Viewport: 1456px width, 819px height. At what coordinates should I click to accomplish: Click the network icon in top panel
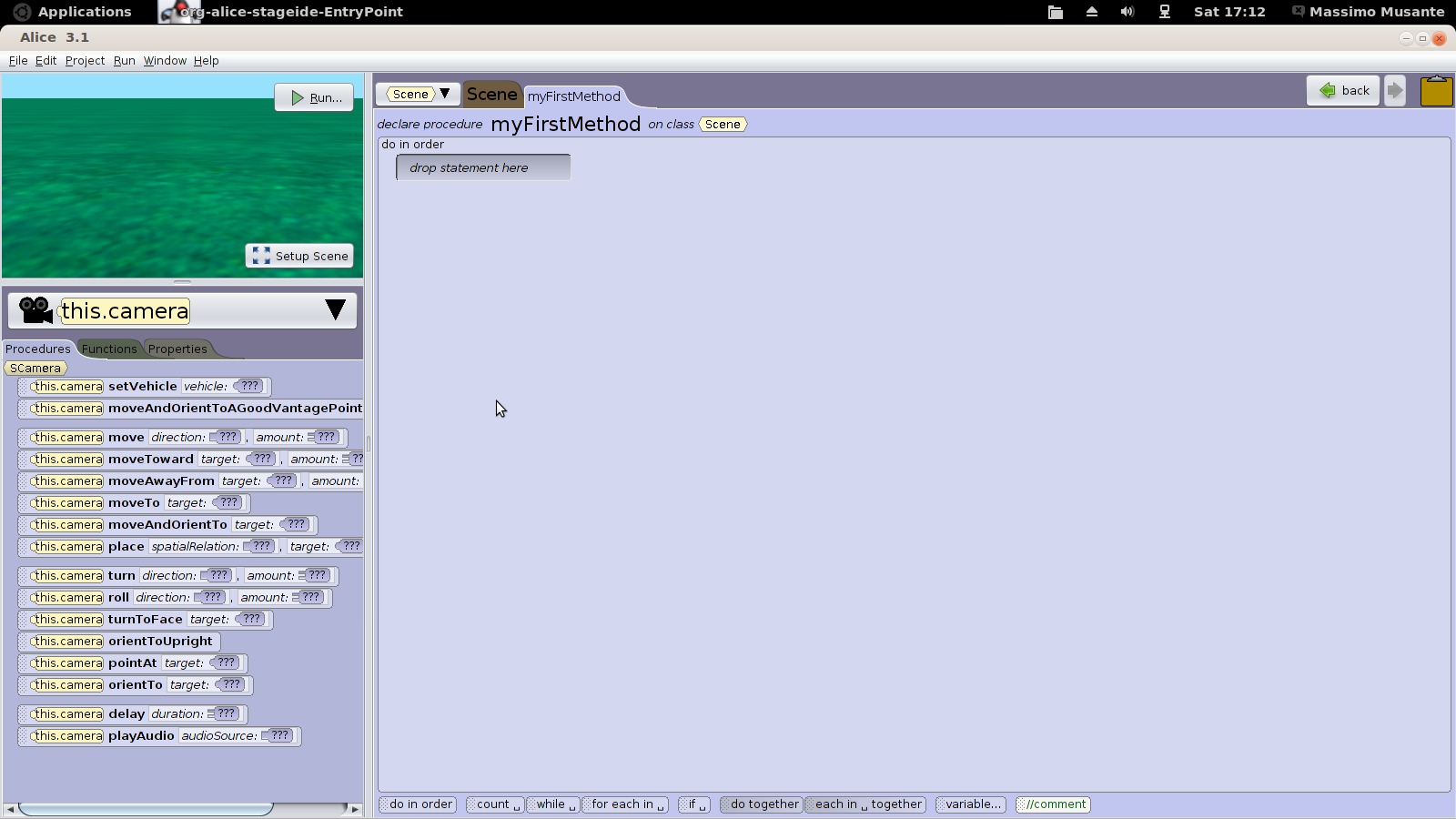(x=1164, y=12)
